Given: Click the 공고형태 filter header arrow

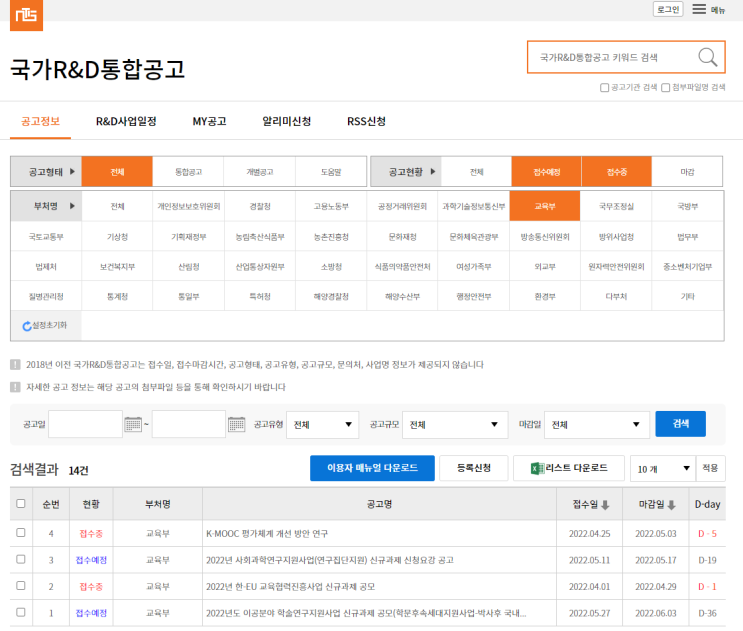Looking at the screenshot, I should point(72,171).
